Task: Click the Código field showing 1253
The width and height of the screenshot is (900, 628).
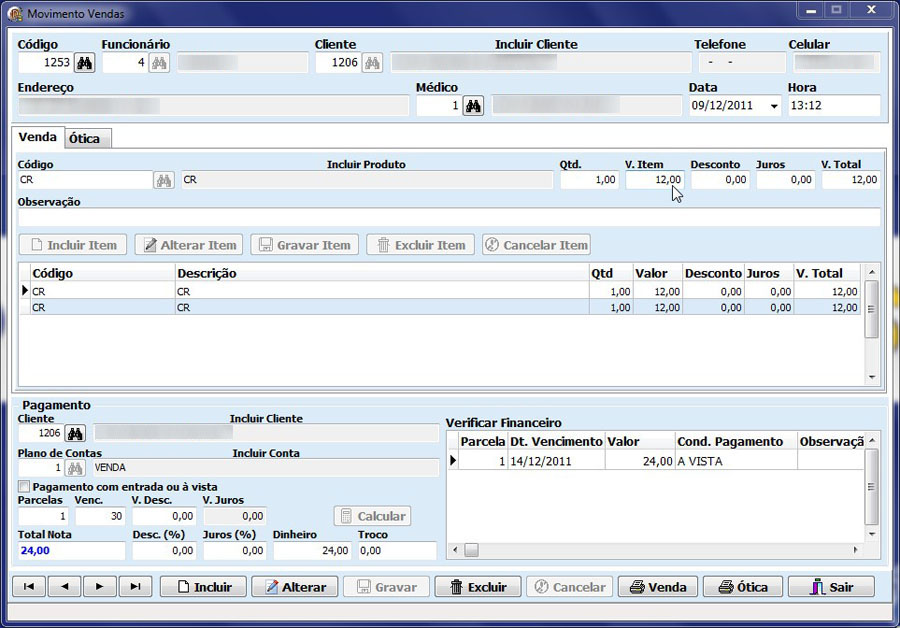Action: coord(45,63)
